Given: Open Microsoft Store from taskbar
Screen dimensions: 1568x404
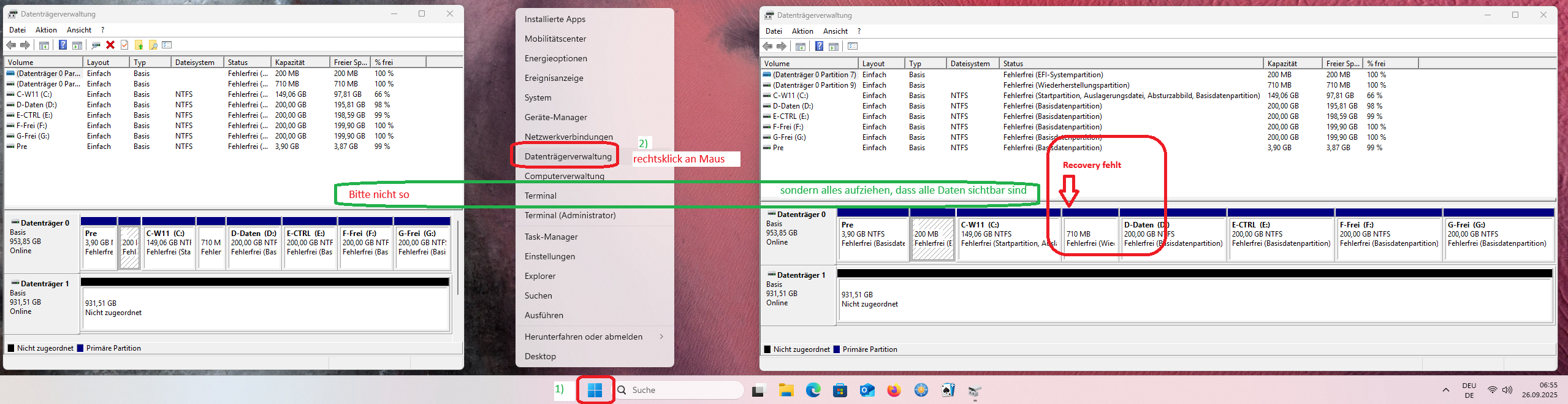Looking at the screenshot, I should point(840,390).
